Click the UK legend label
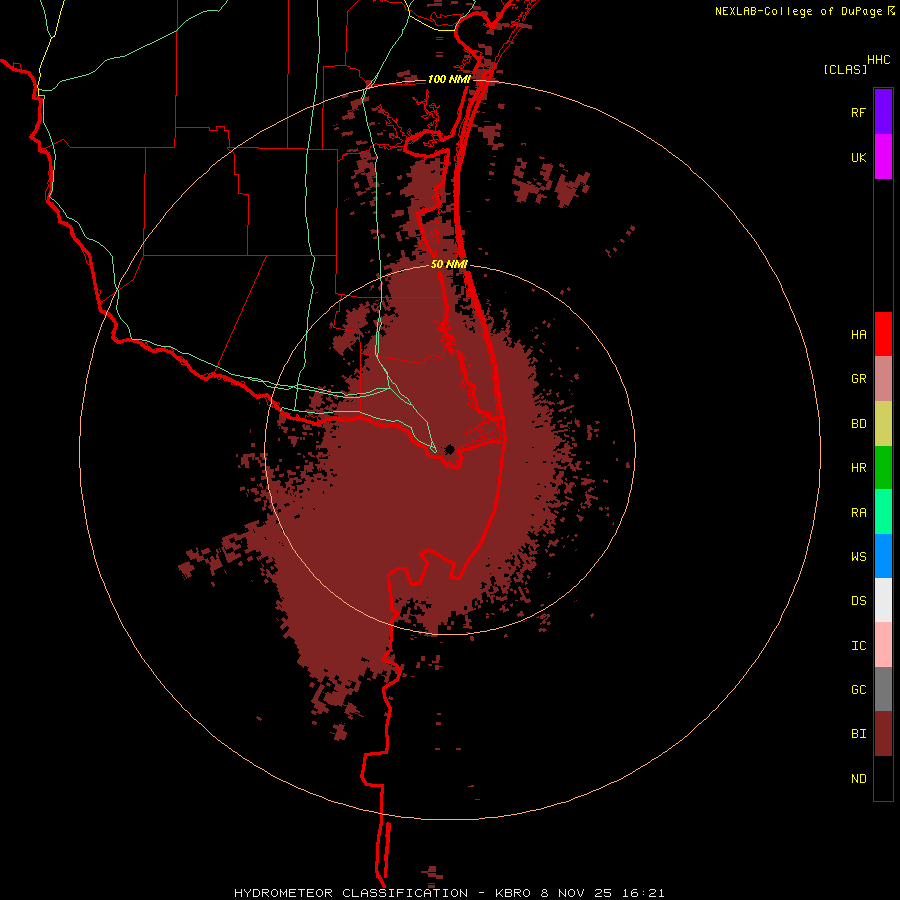 pos(858,157)
